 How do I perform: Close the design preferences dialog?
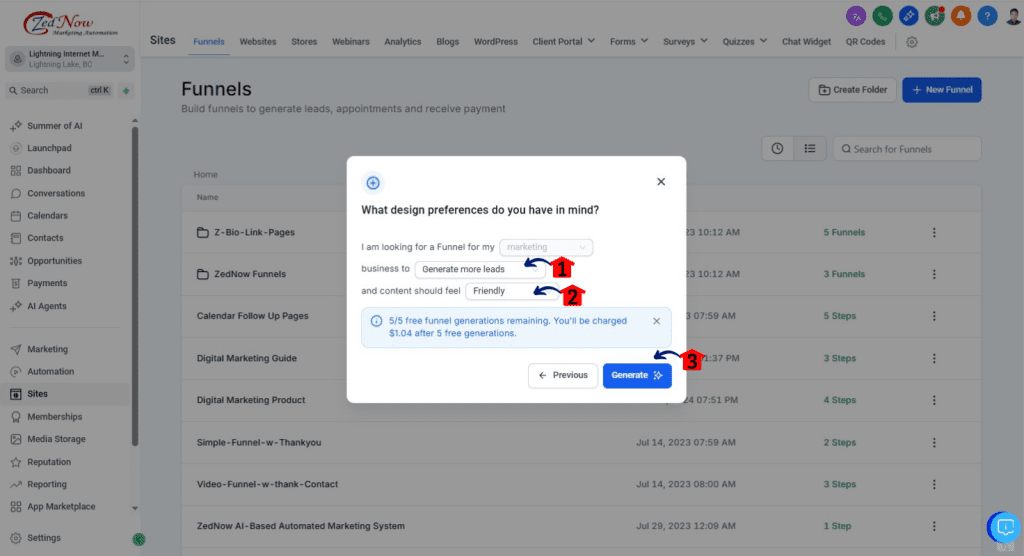point(661,182)
